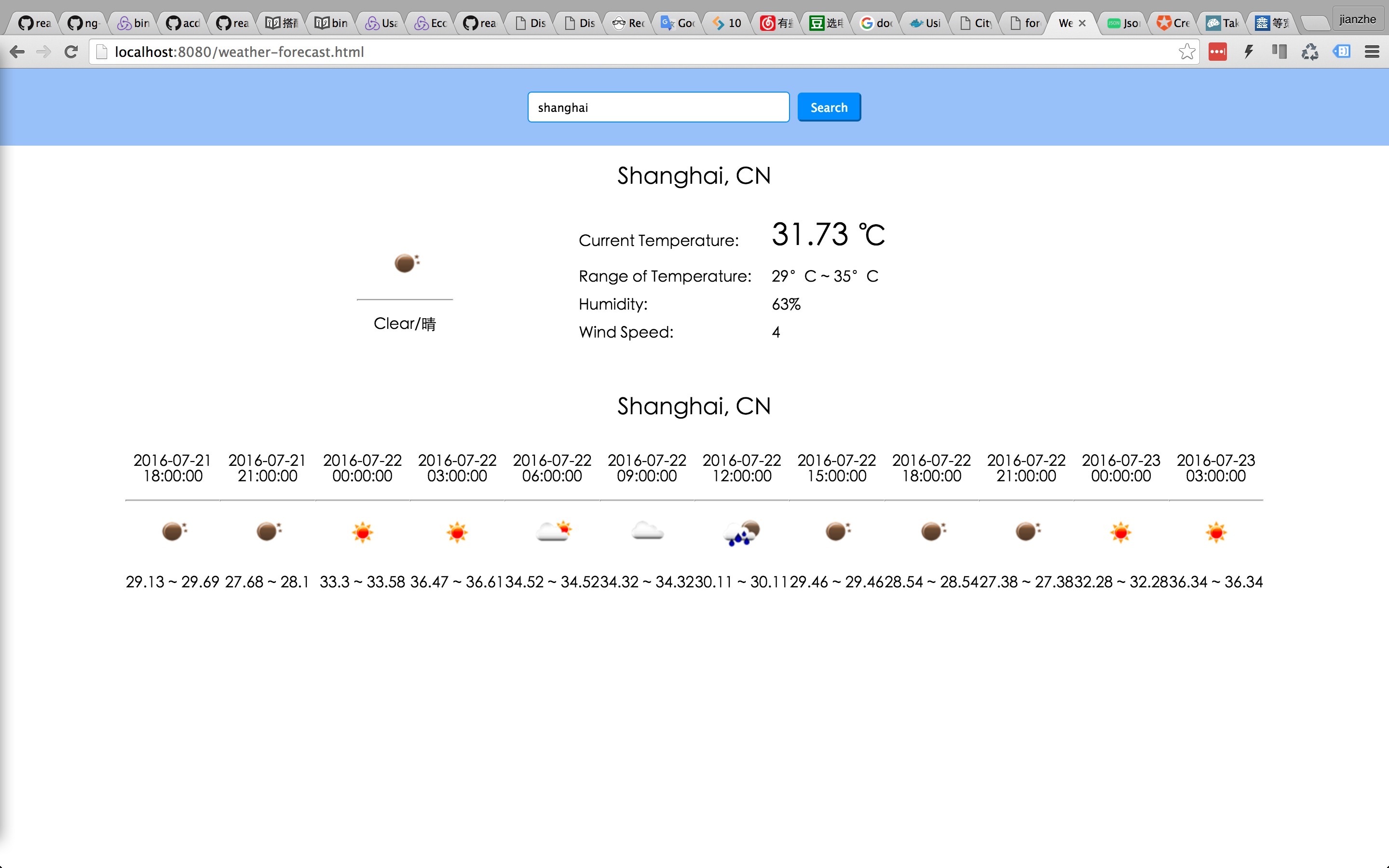Image resolution: width=1389 pixels, height=868 pixels.
Task: Close the active We tab
Action: [x=1082, y=24]
